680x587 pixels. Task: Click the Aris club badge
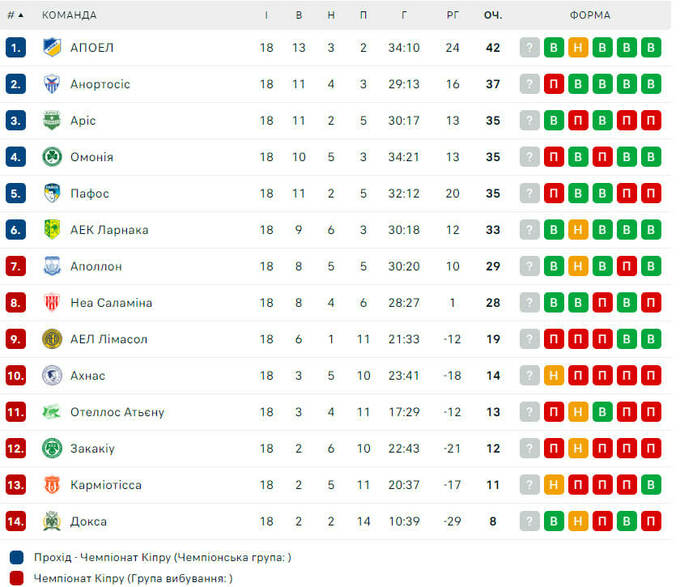click(x=52, y=120)
